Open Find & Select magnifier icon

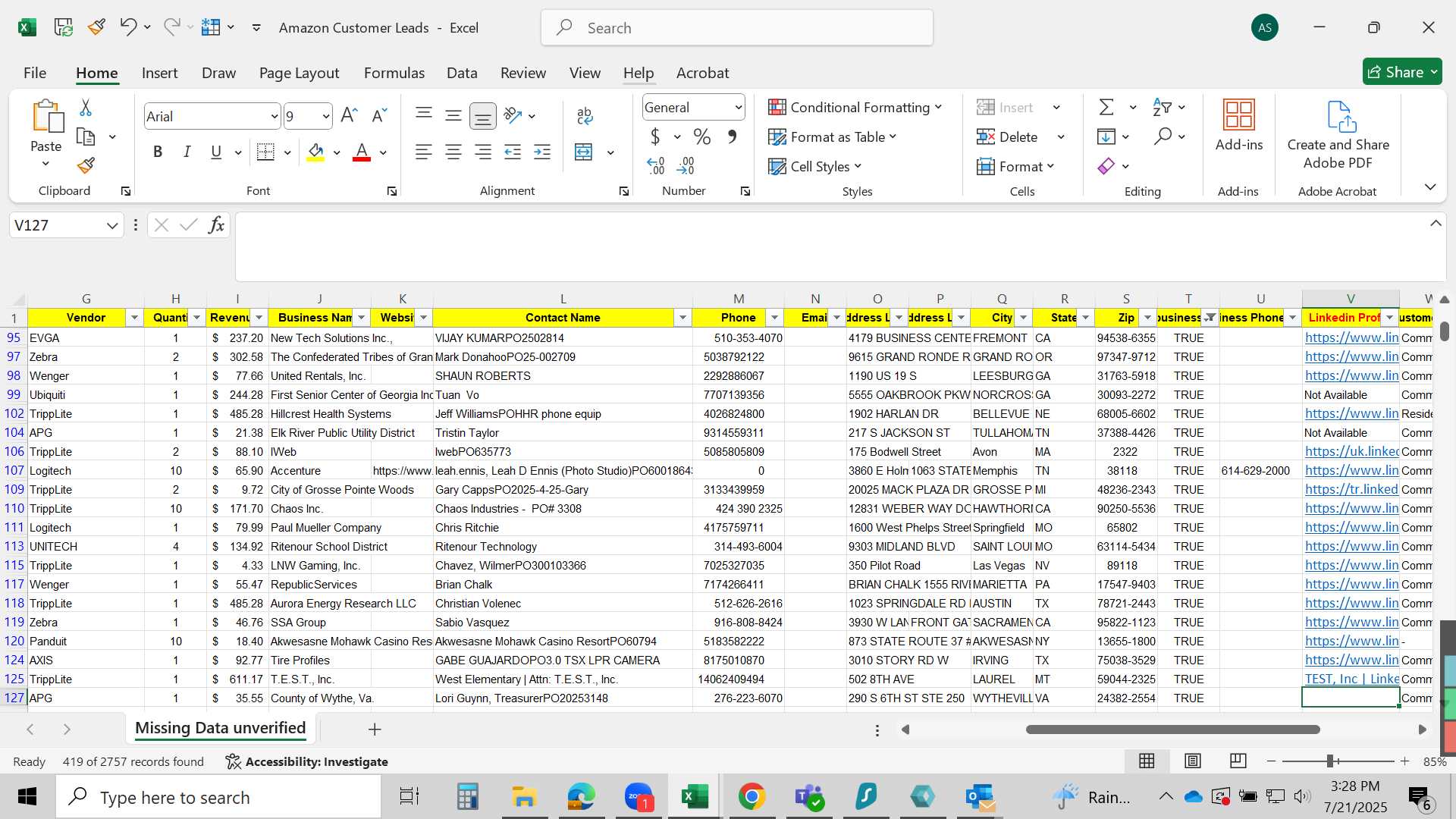(1163, 136)
